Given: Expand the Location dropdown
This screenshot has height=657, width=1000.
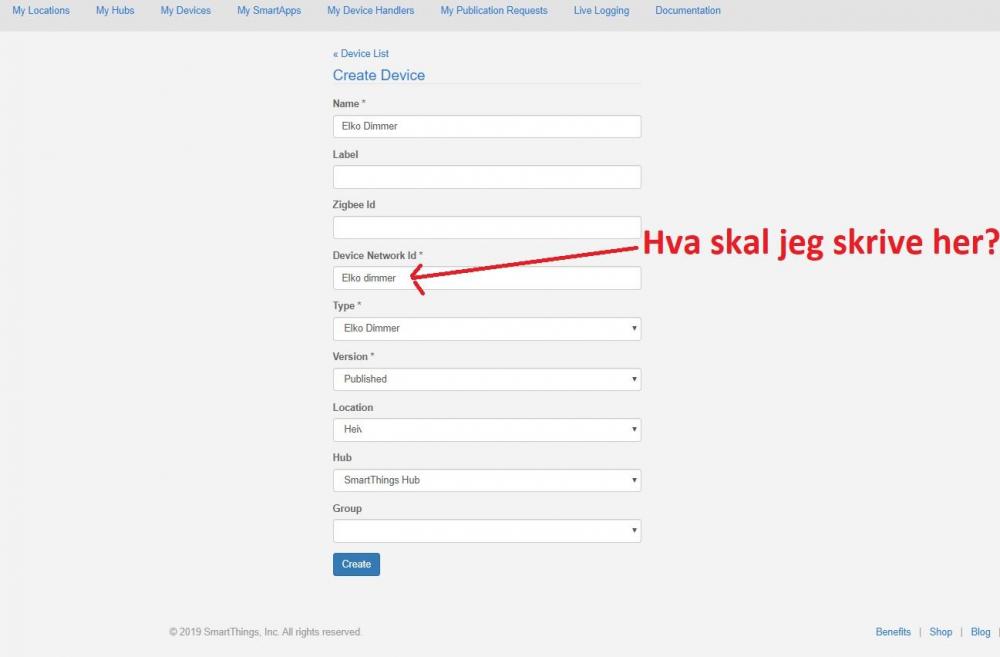Looking at the screenshot, I should (x=486, y=430).
